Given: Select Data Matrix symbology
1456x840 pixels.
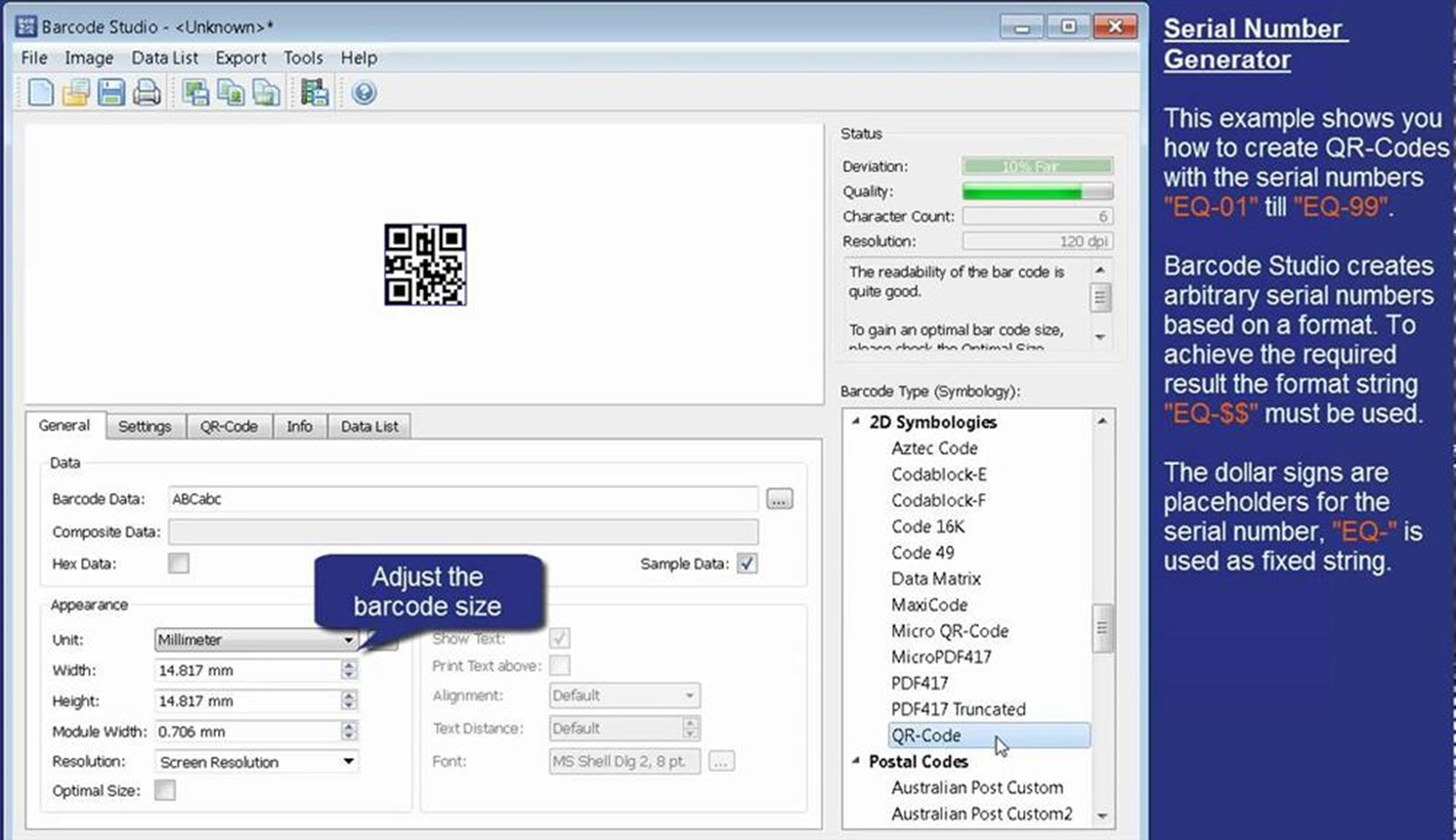Looking at the screenshot, I should [936, 579].
